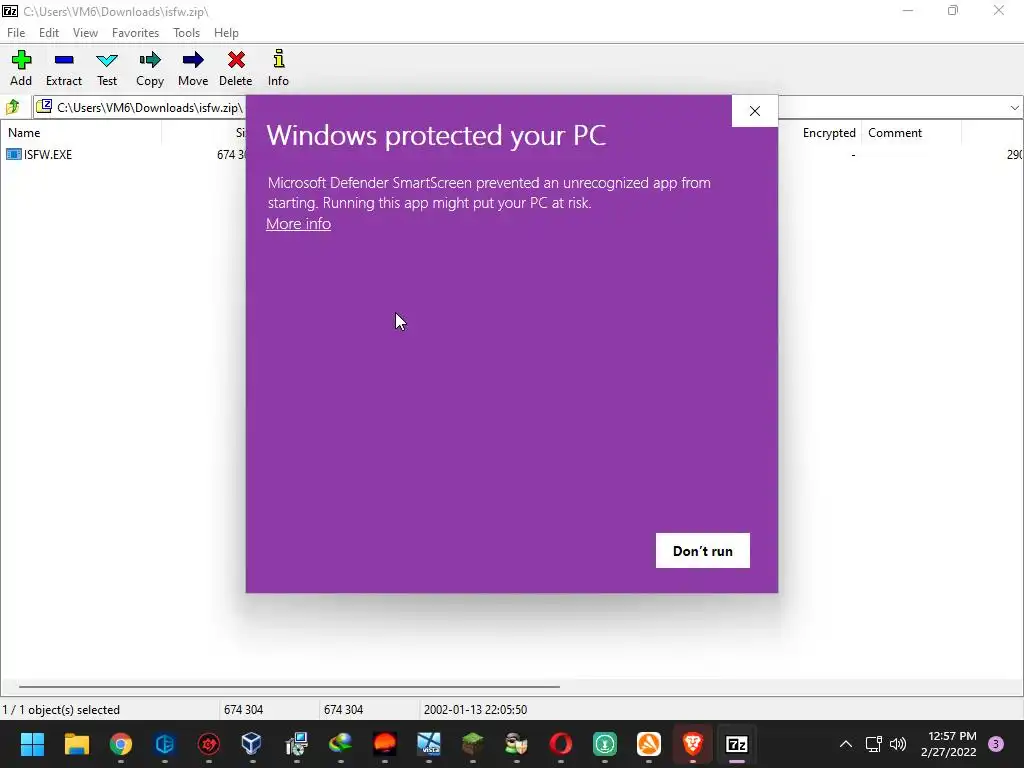Open the Help menu
Viewport: 1024px width, 768px height.
(x=226, y=33)
